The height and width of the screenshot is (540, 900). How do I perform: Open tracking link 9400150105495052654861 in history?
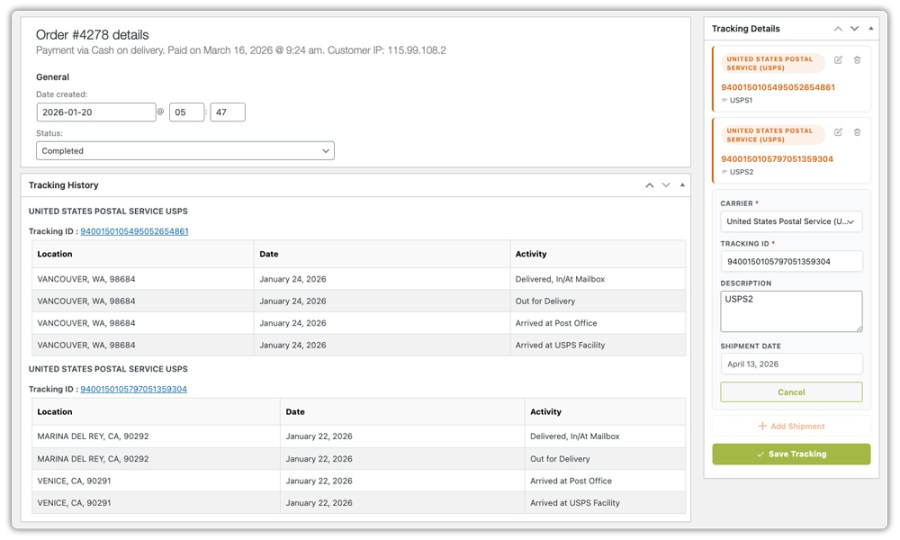[134, 231]
